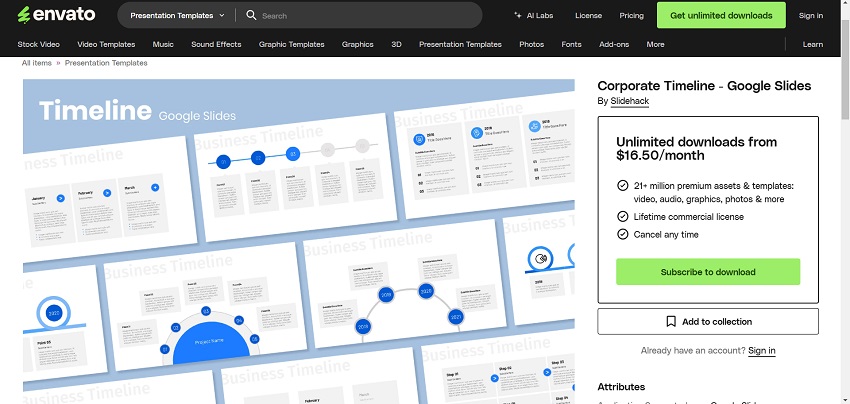The height and width of the screenshot is (404, 850).
Task: Click the bookmark icon in Add to collection
Action: [x=671, y=322]
